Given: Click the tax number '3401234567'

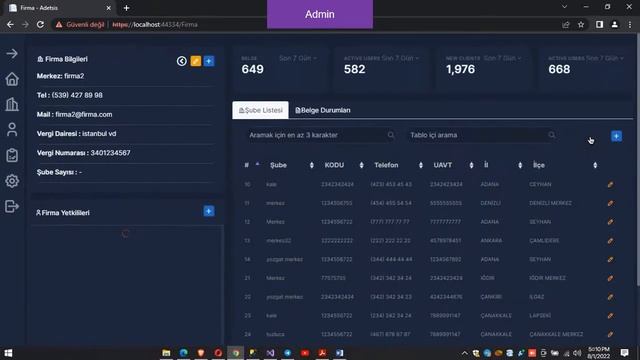Looking at the screenshot, I should [111, 153].
